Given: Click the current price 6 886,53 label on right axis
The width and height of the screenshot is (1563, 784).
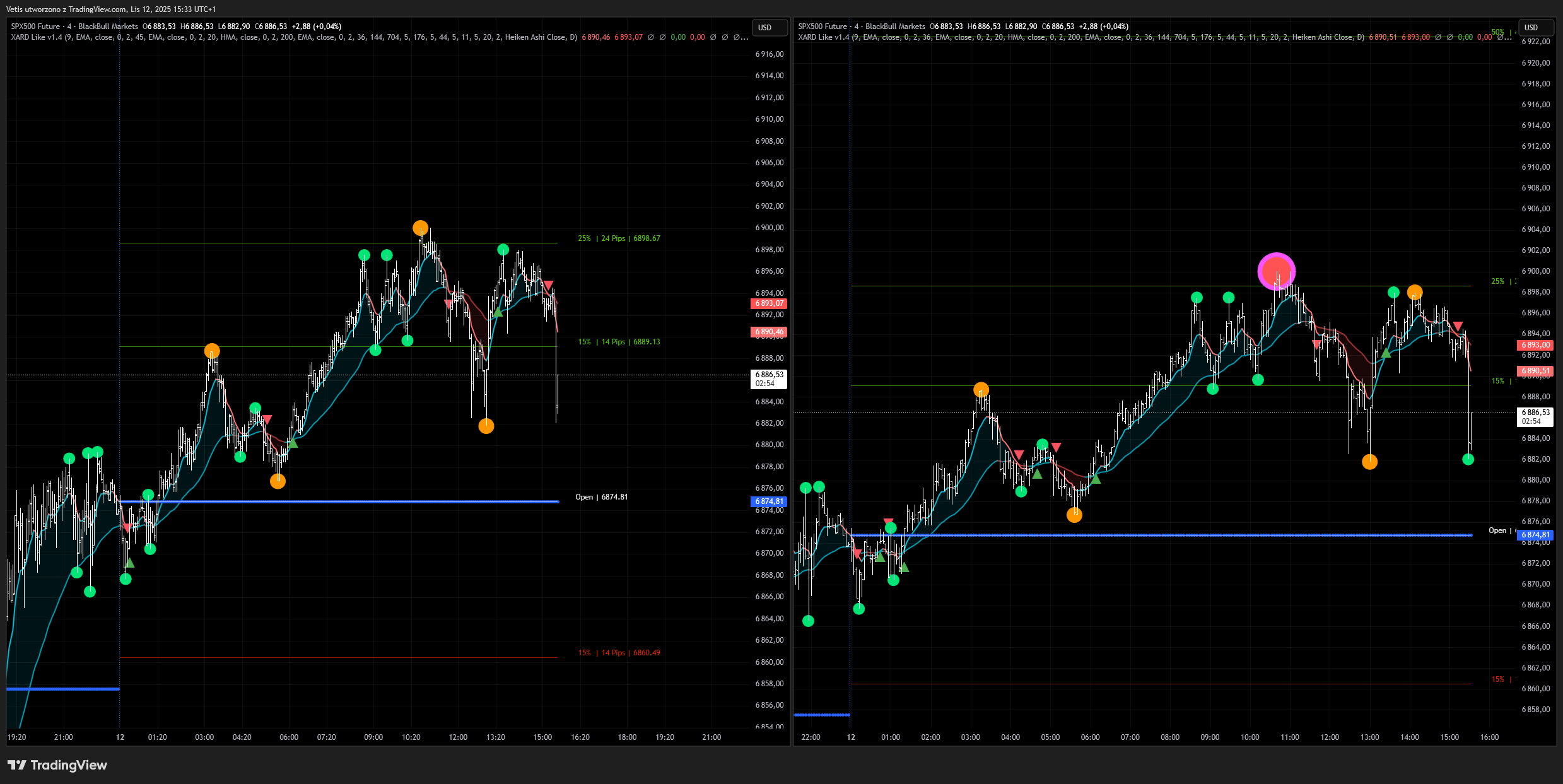Looking at the screenshot, I should pyautogui.click(x=1535, y=416).
